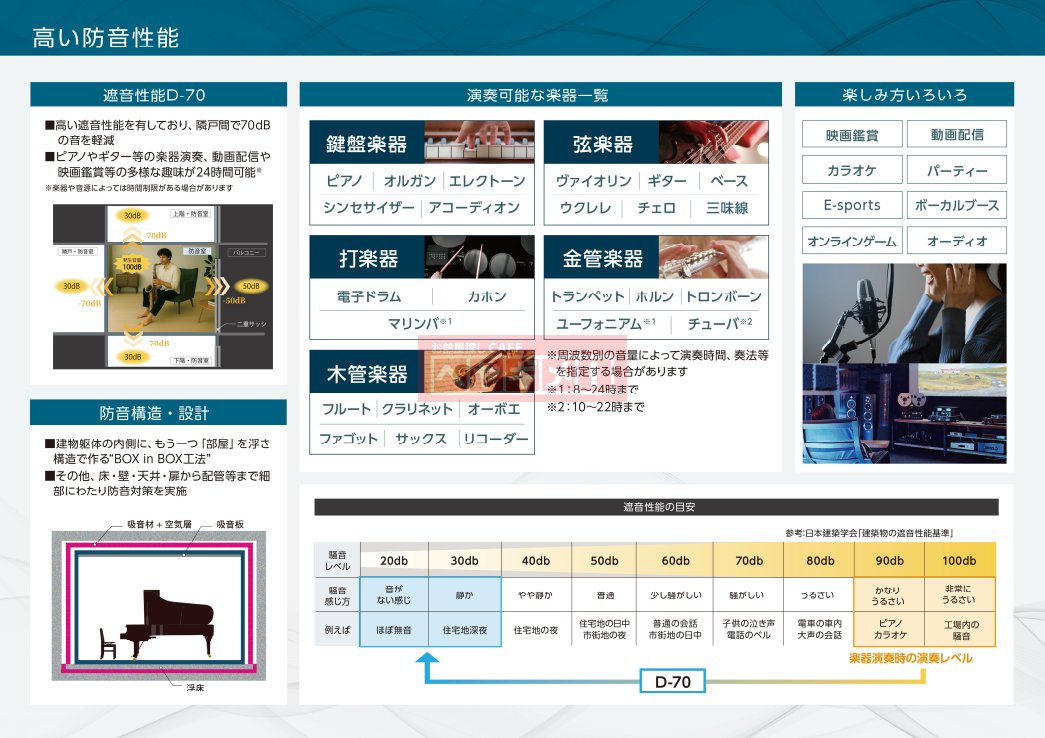1045x738 pixels.
Task: Click the 遮音性能D-70 section header
Action: (158, 95)
